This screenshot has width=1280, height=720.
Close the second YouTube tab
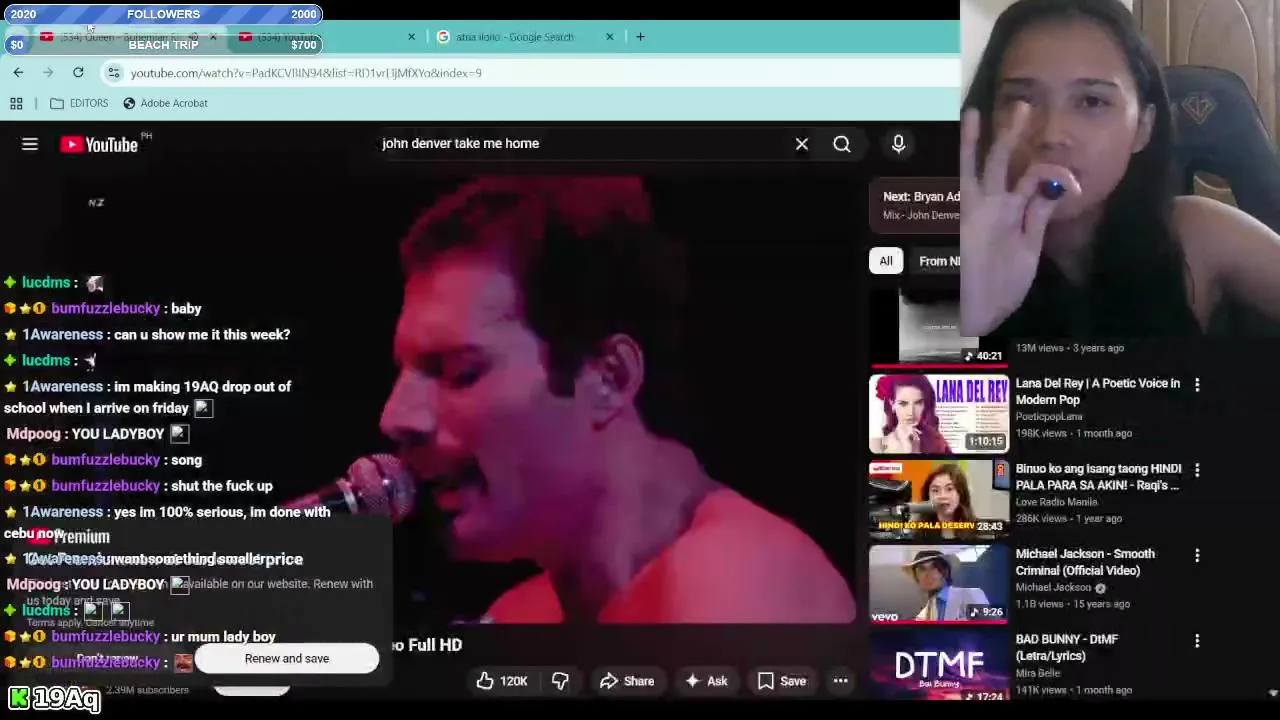[411, 37]
